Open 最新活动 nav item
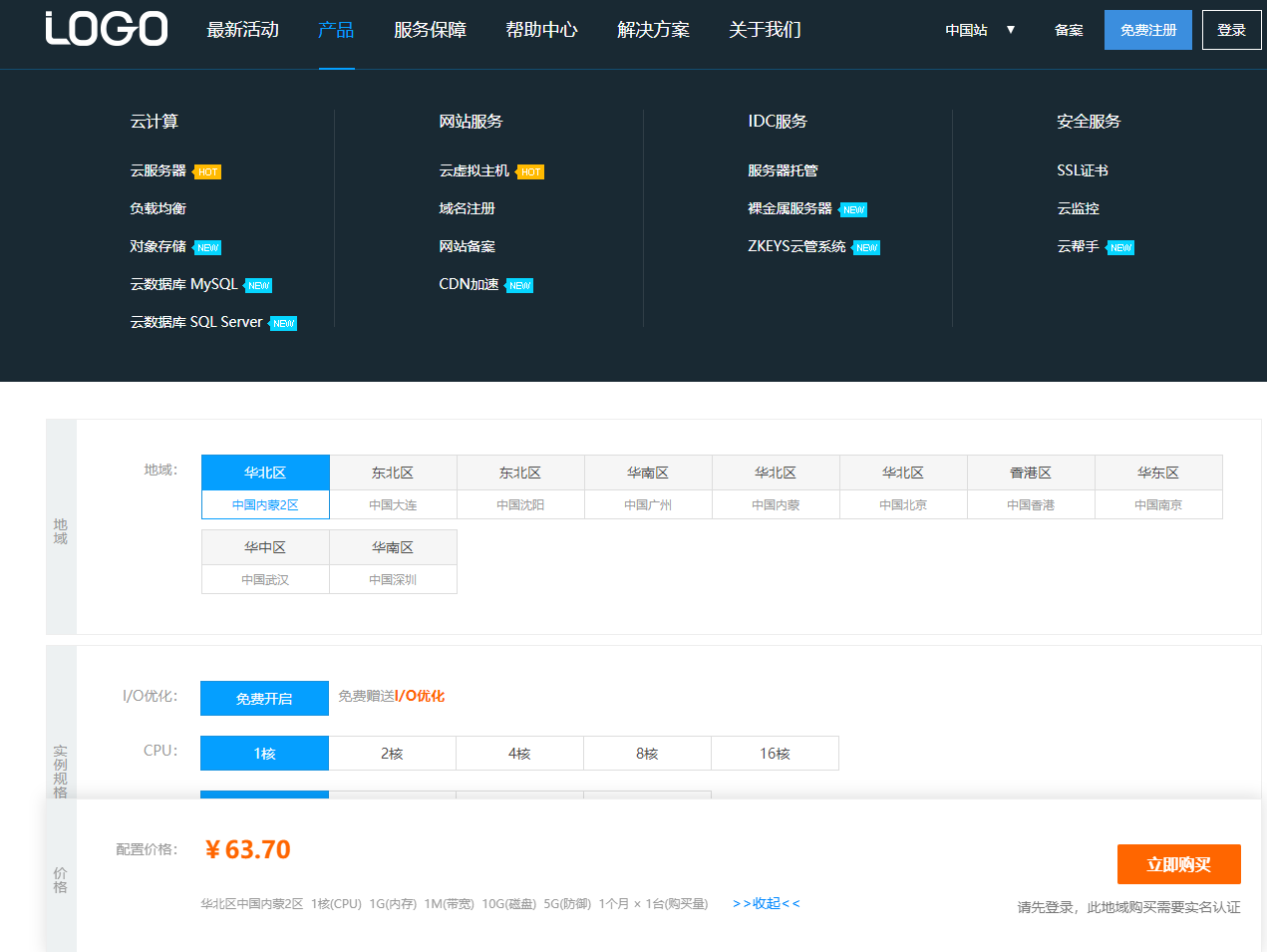Image resolution: width=1267 pixels, height=952 pixels. (x=242, y=30)
